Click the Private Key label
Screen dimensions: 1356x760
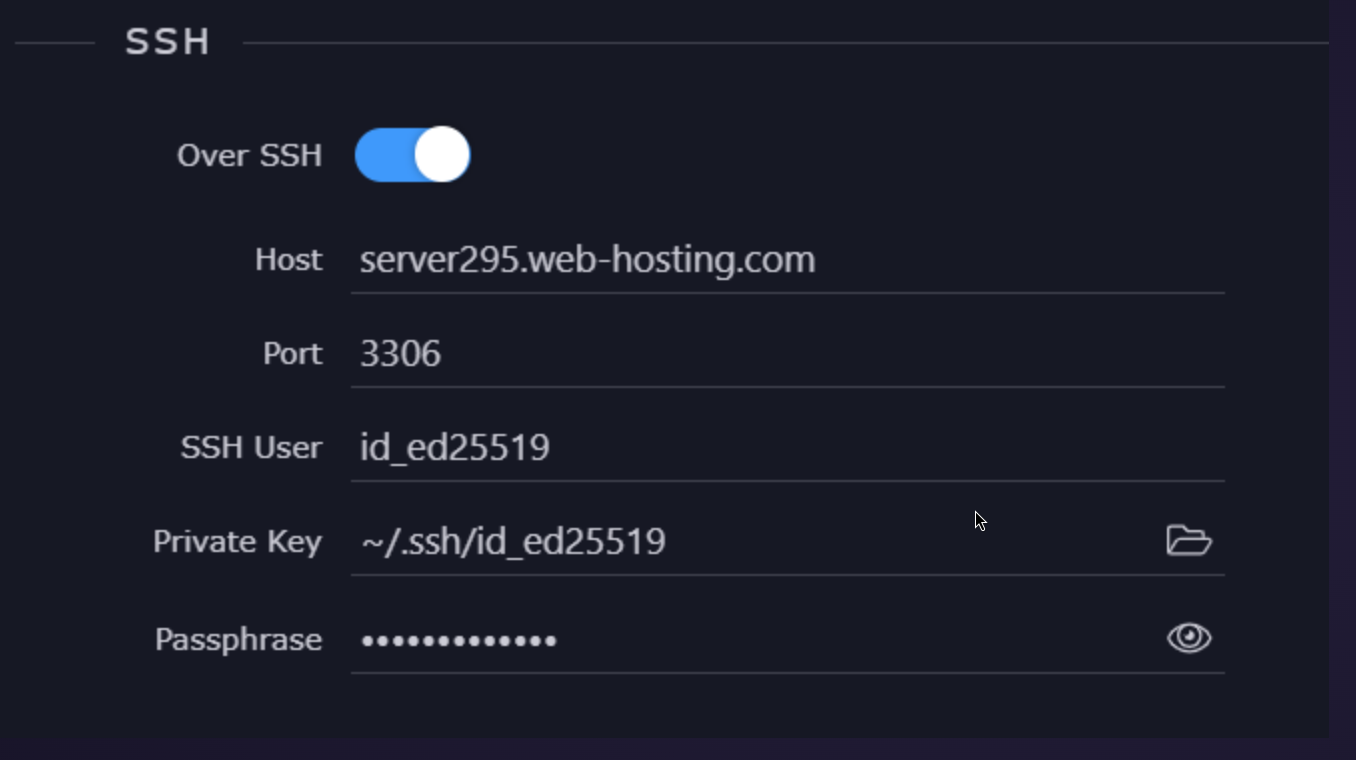coord(237,542)
